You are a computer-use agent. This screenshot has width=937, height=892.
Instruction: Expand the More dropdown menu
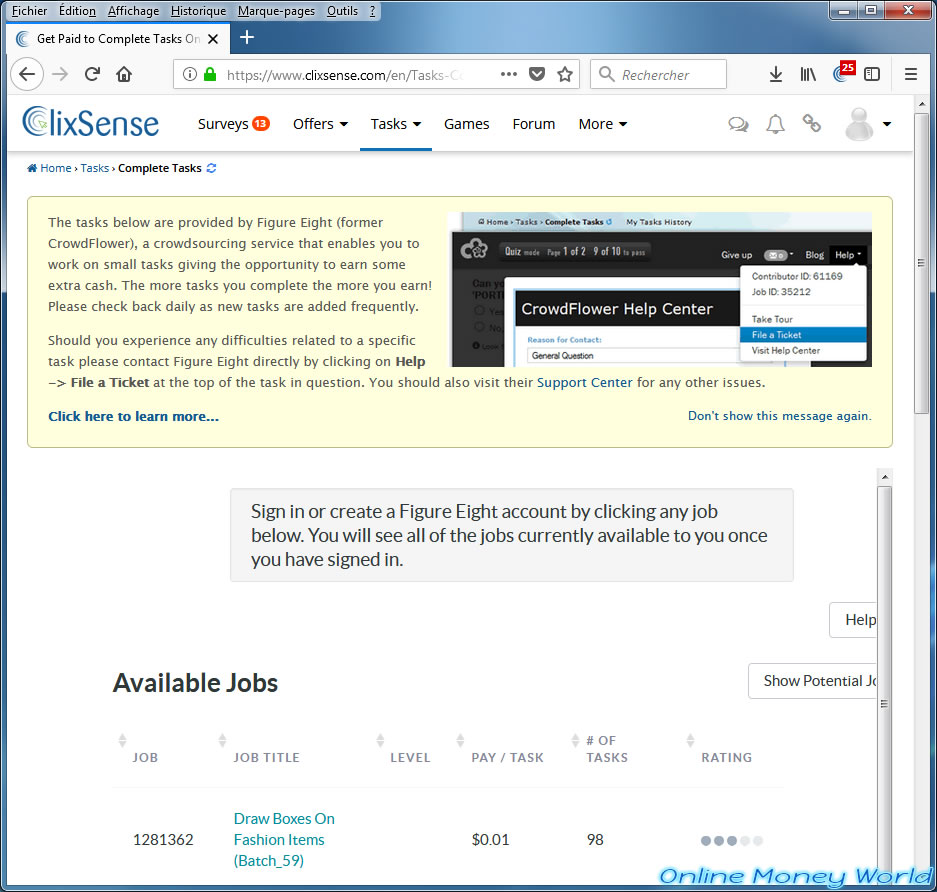coord(602,124)
